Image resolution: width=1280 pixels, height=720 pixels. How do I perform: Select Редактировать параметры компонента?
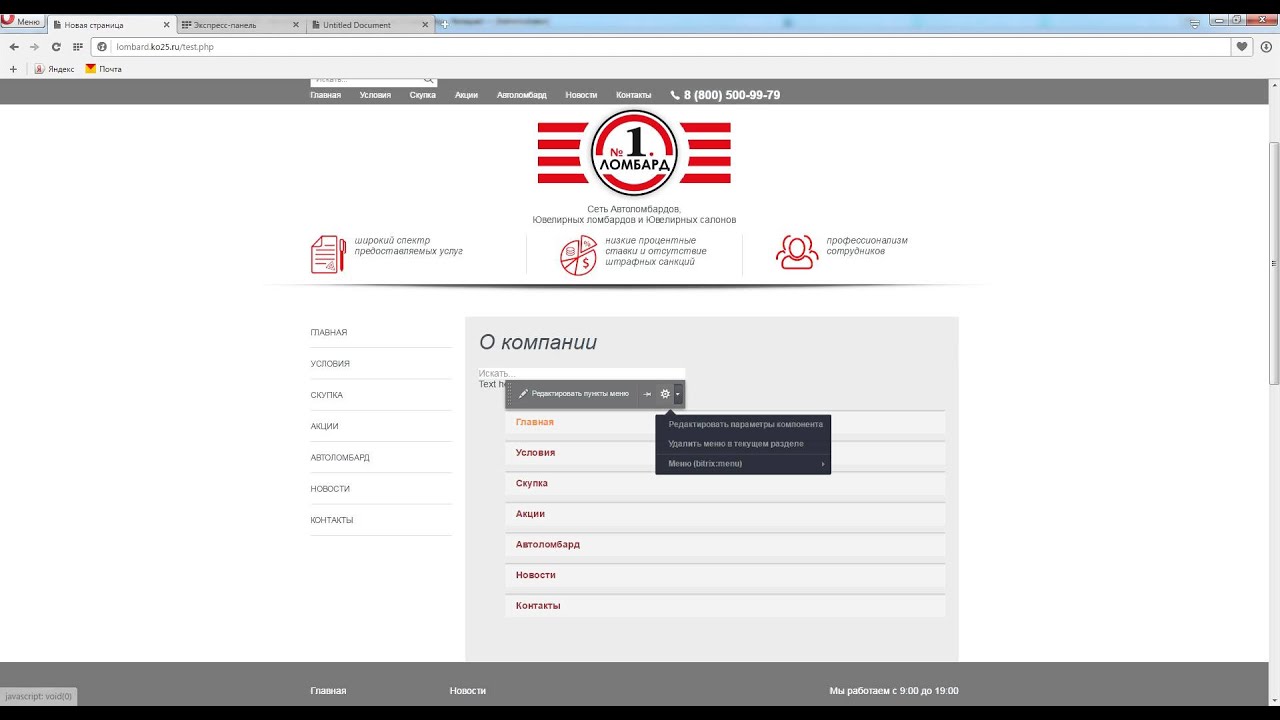[743, 424]
